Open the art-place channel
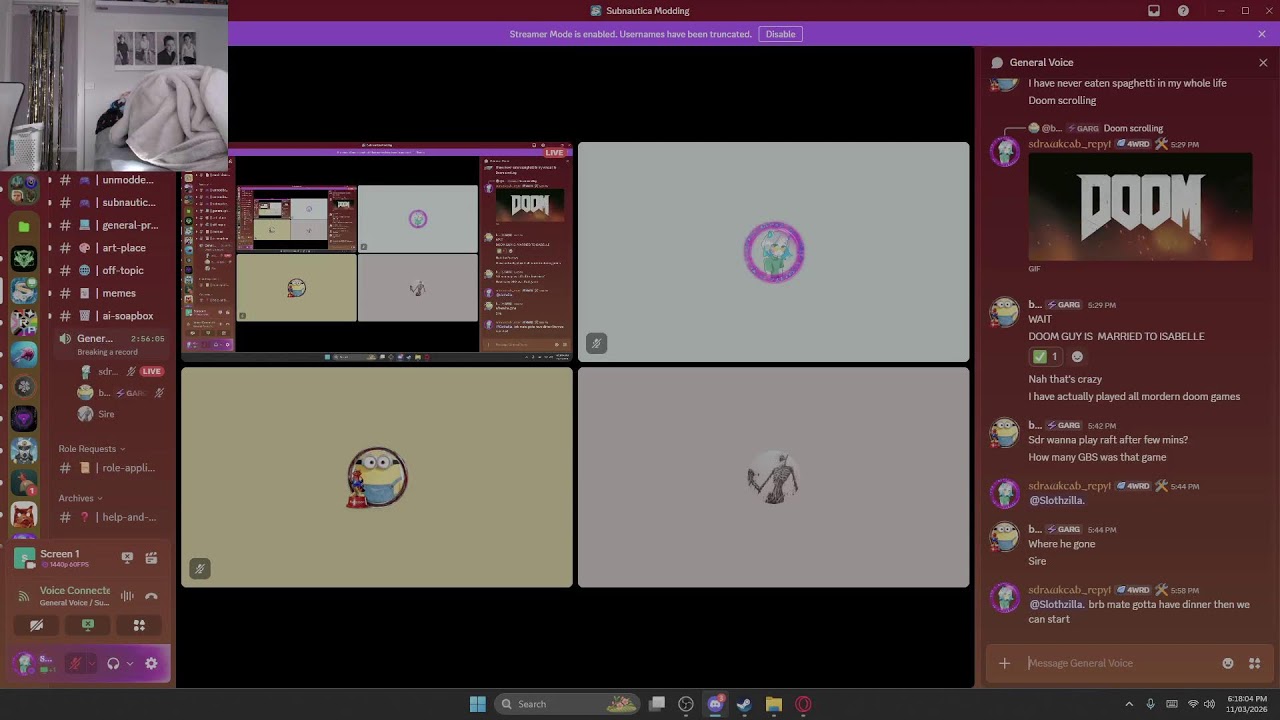The image size is (1280, 720). pos(109,248)
